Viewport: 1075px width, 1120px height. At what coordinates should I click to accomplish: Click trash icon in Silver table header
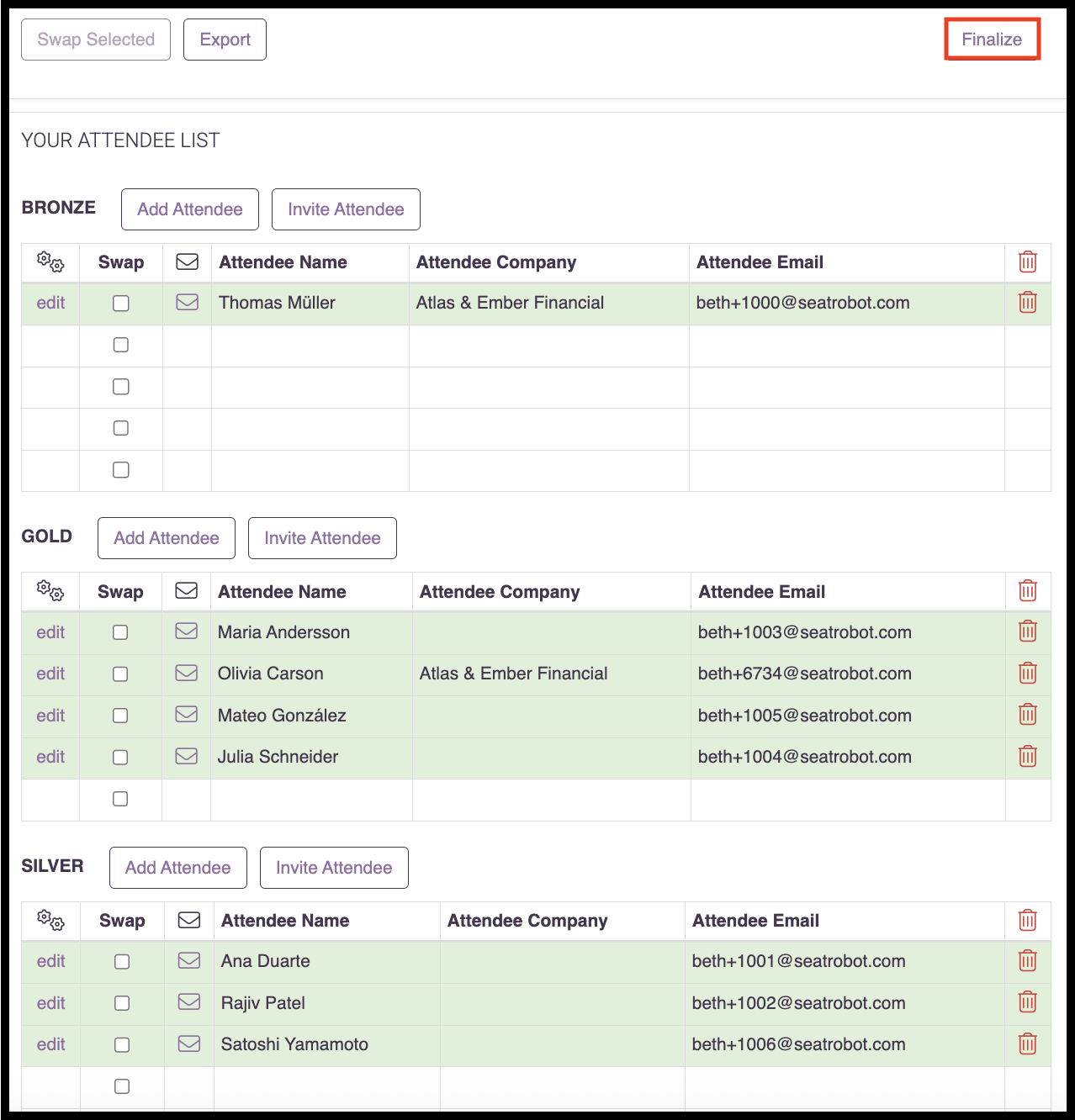pos(1028,921)
